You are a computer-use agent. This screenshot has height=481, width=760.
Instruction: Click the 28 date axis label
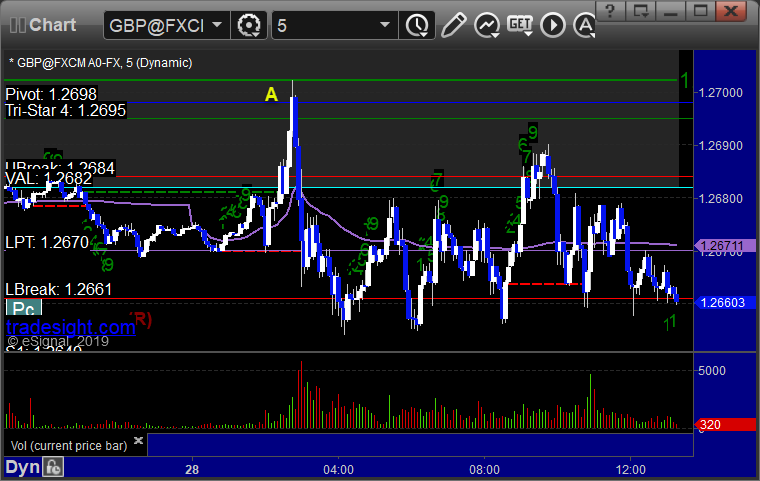192,469
